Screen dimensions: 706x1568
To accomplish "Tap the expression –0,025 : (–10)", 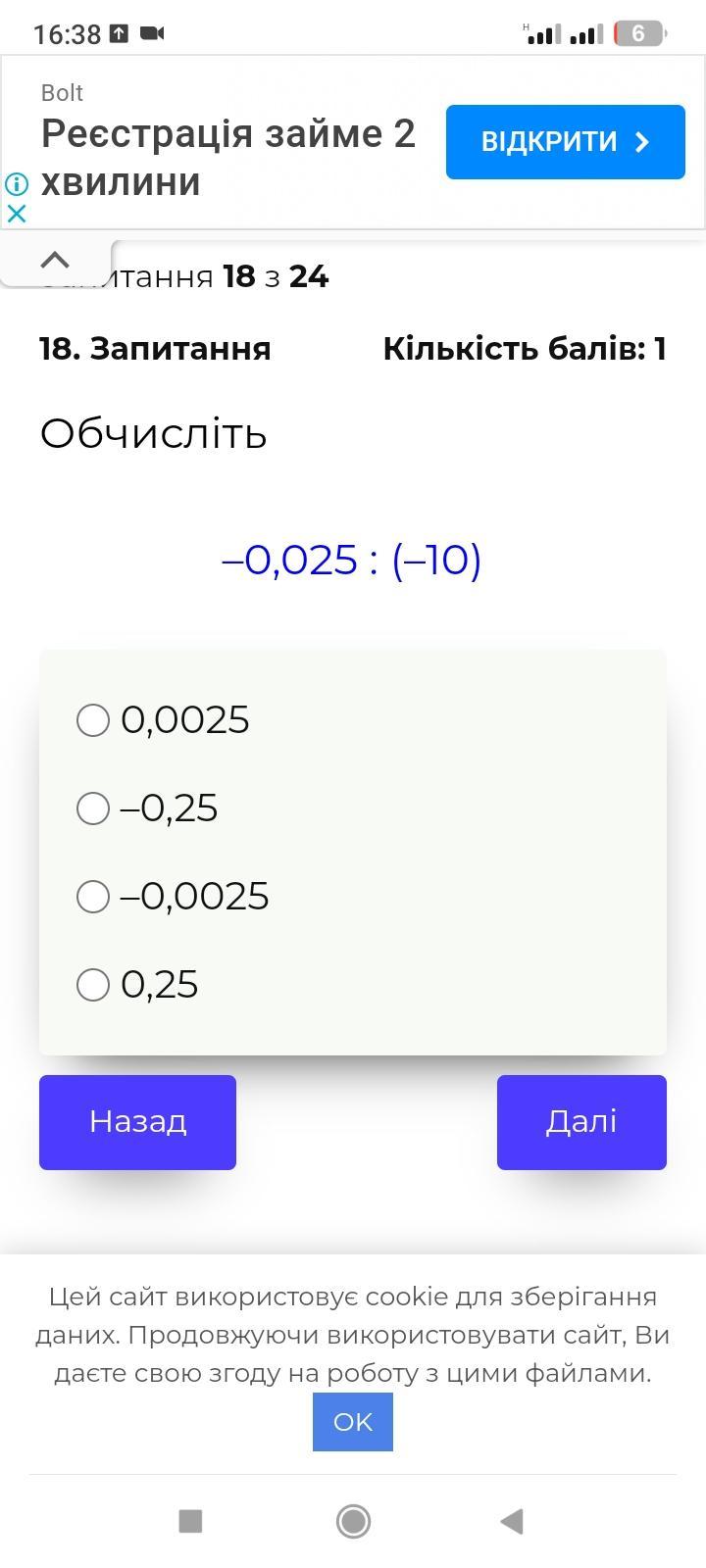I will tap(352, 560).
